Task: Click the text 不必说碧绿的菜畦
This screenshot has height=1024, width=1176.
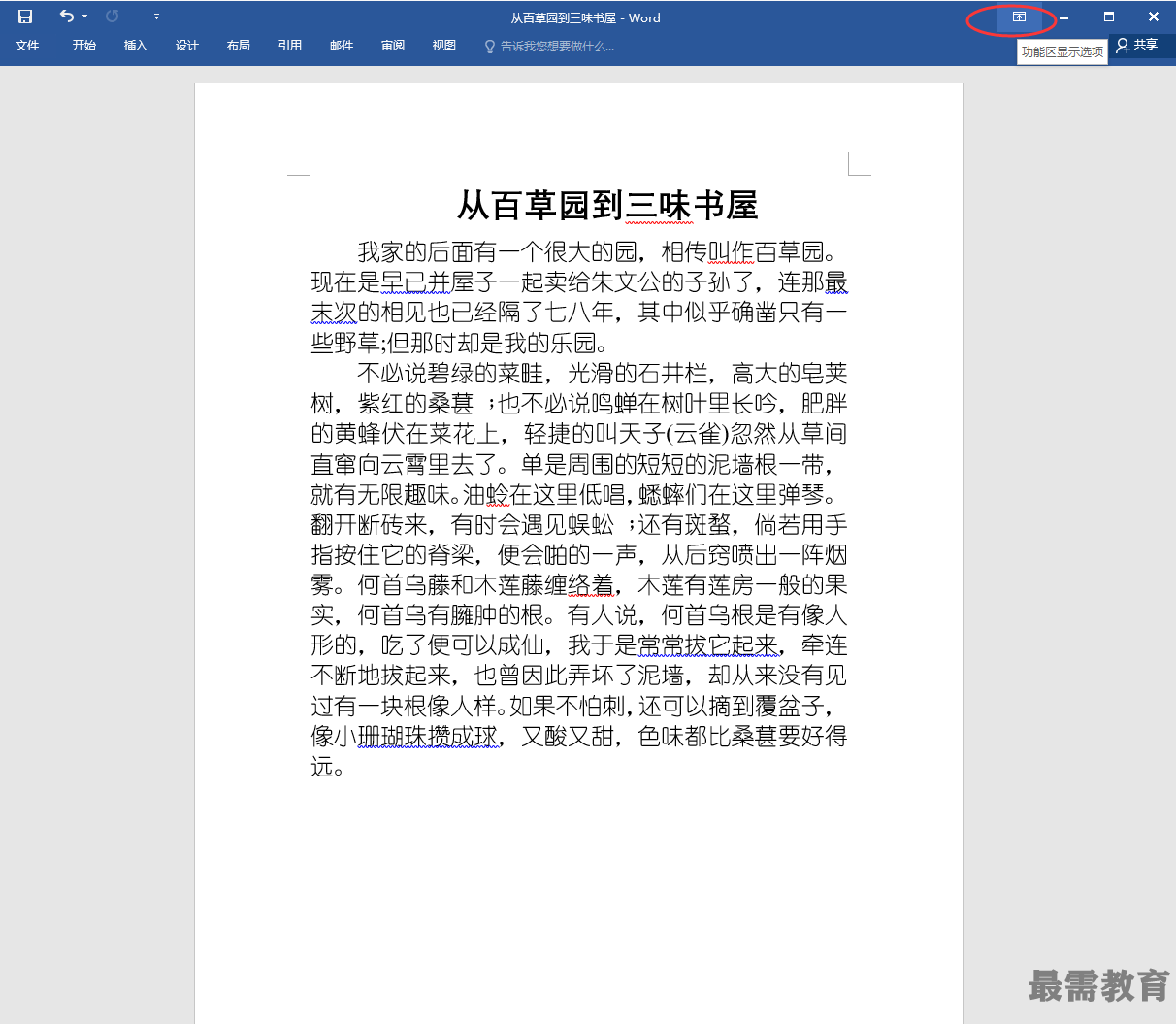Action: pos(451,374)
